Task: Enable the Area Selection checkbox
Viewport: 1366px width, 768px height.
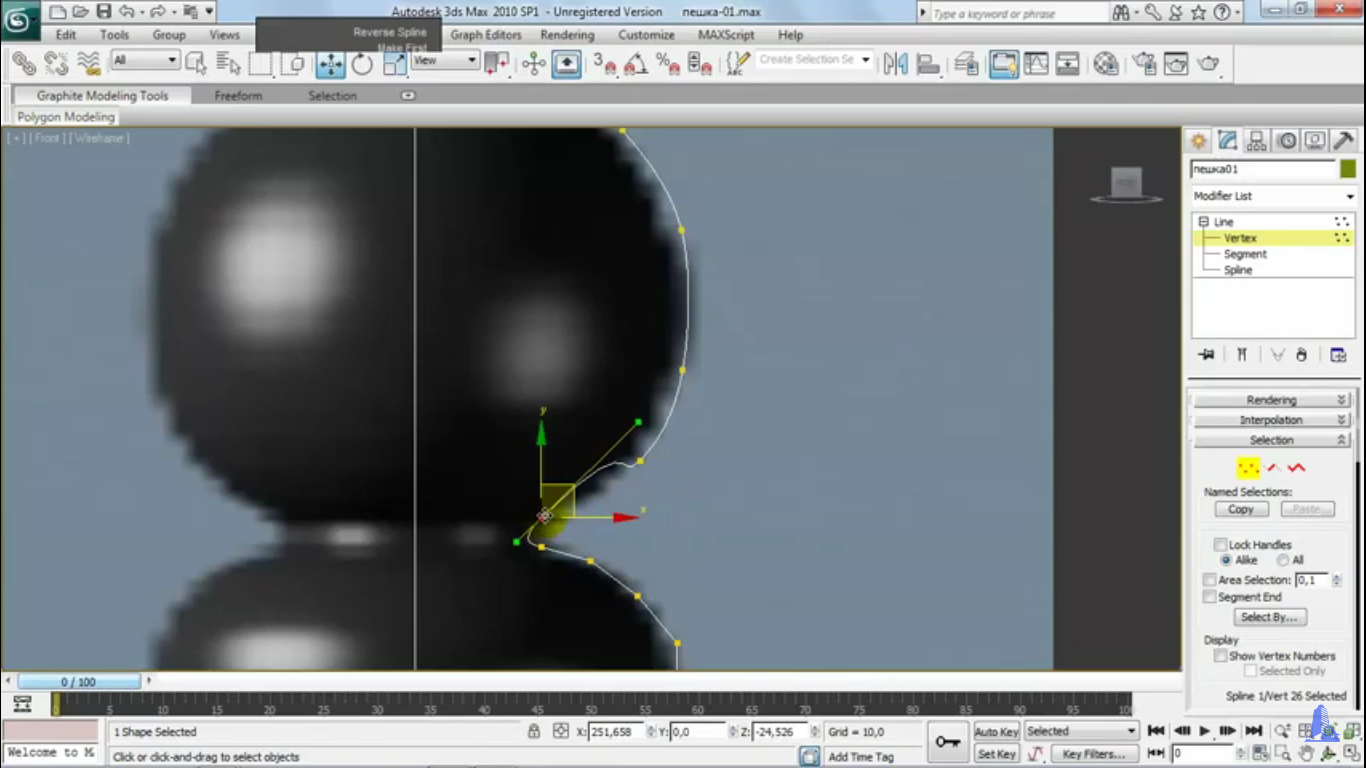Action: pyautogui.click(x=1210, y=580)
